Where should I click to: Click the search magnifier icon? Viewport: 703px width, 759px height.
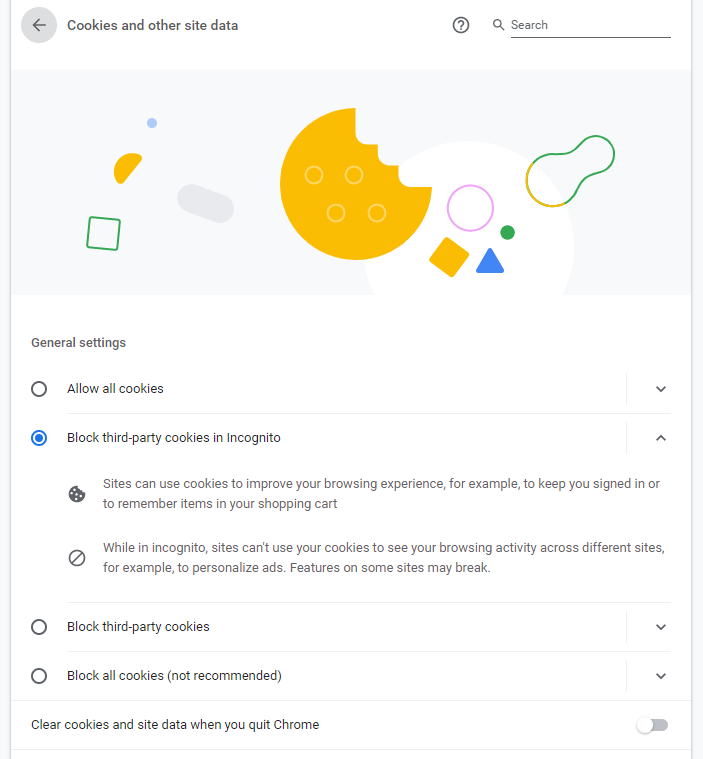[x=498, y=25]
